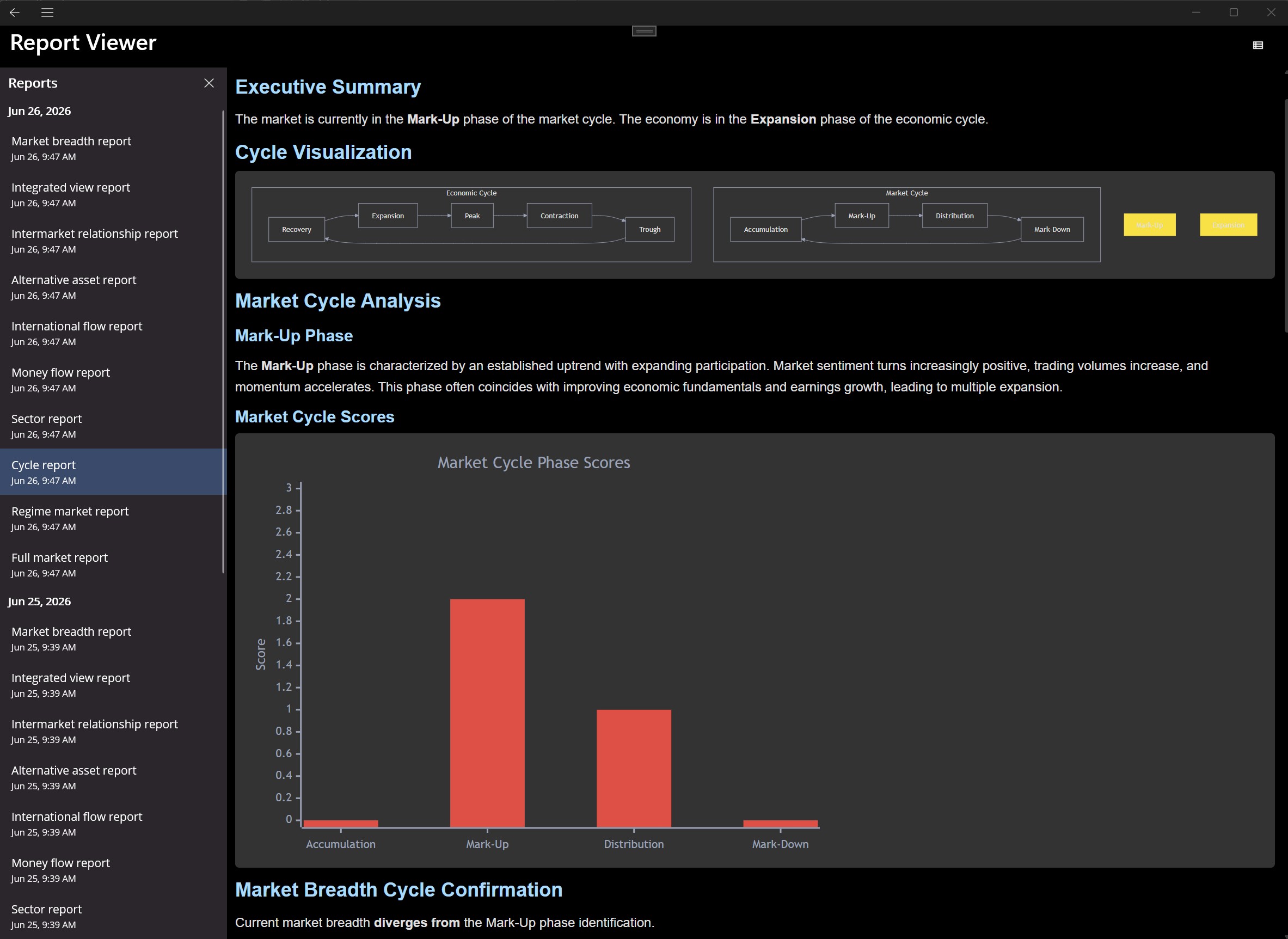Click the reports list scrollbar
Image resolution: width=1288 pixels, height=939 pixels.
pos(223,341)
